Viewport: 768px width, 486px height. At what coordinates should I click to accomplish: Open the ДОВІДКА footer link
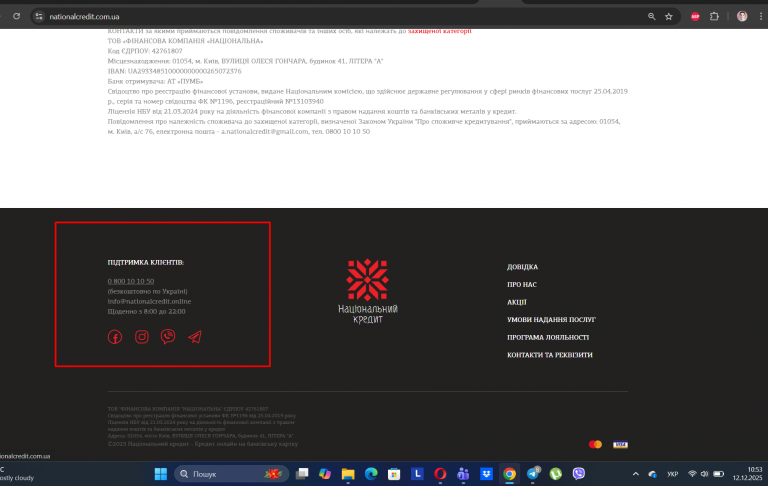[522, 267]
